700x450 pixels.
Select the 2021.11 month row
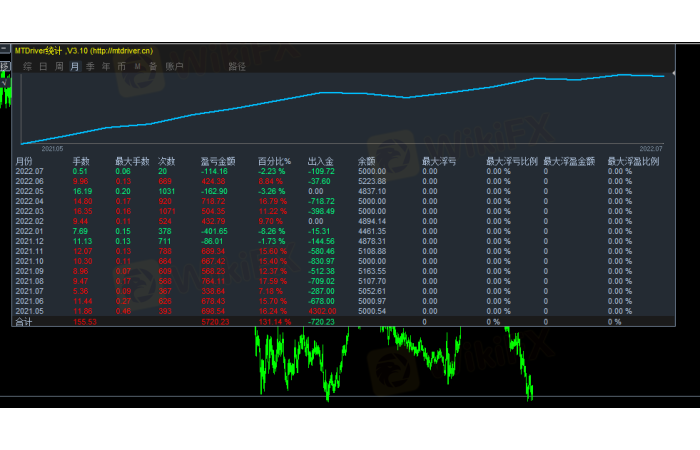pyautogui.click(x=343, y=251)
